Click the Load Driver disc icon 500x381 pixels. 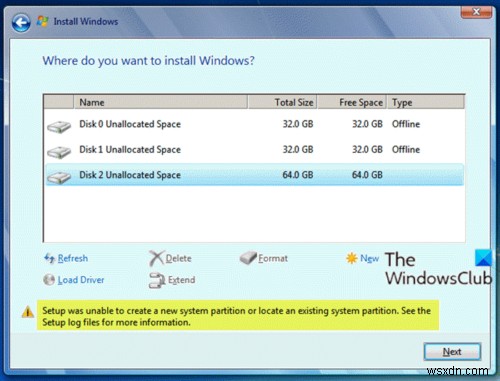tap(49, 280)
